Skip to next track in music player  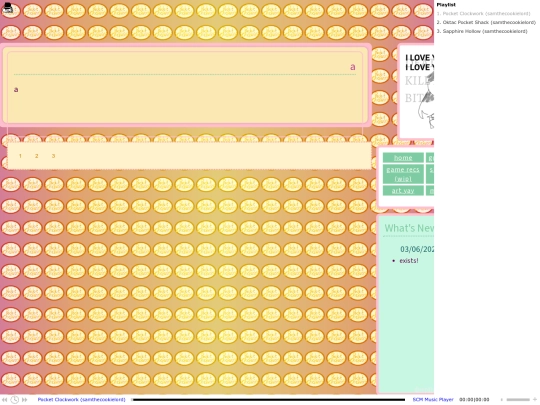(x=24, y=399)
